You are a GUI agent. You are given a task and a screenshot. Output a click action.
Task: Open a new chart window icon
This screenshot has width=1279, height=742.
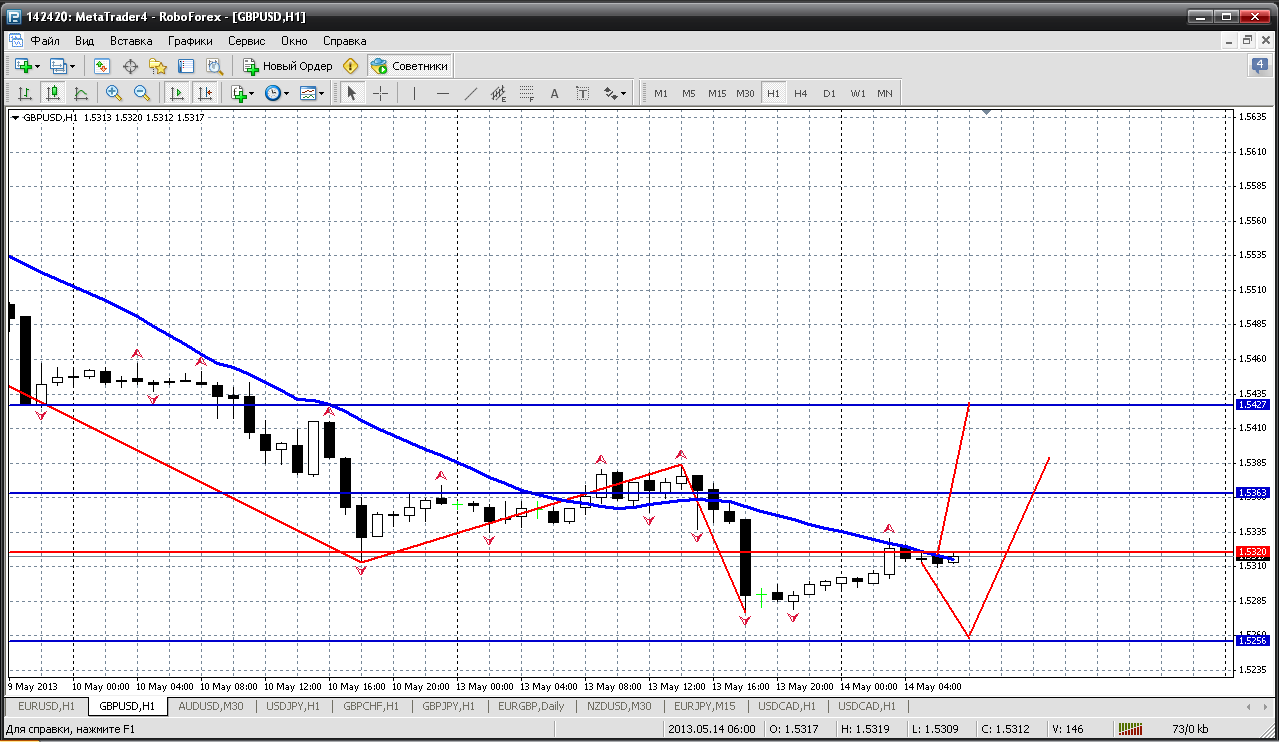point(22,66)
